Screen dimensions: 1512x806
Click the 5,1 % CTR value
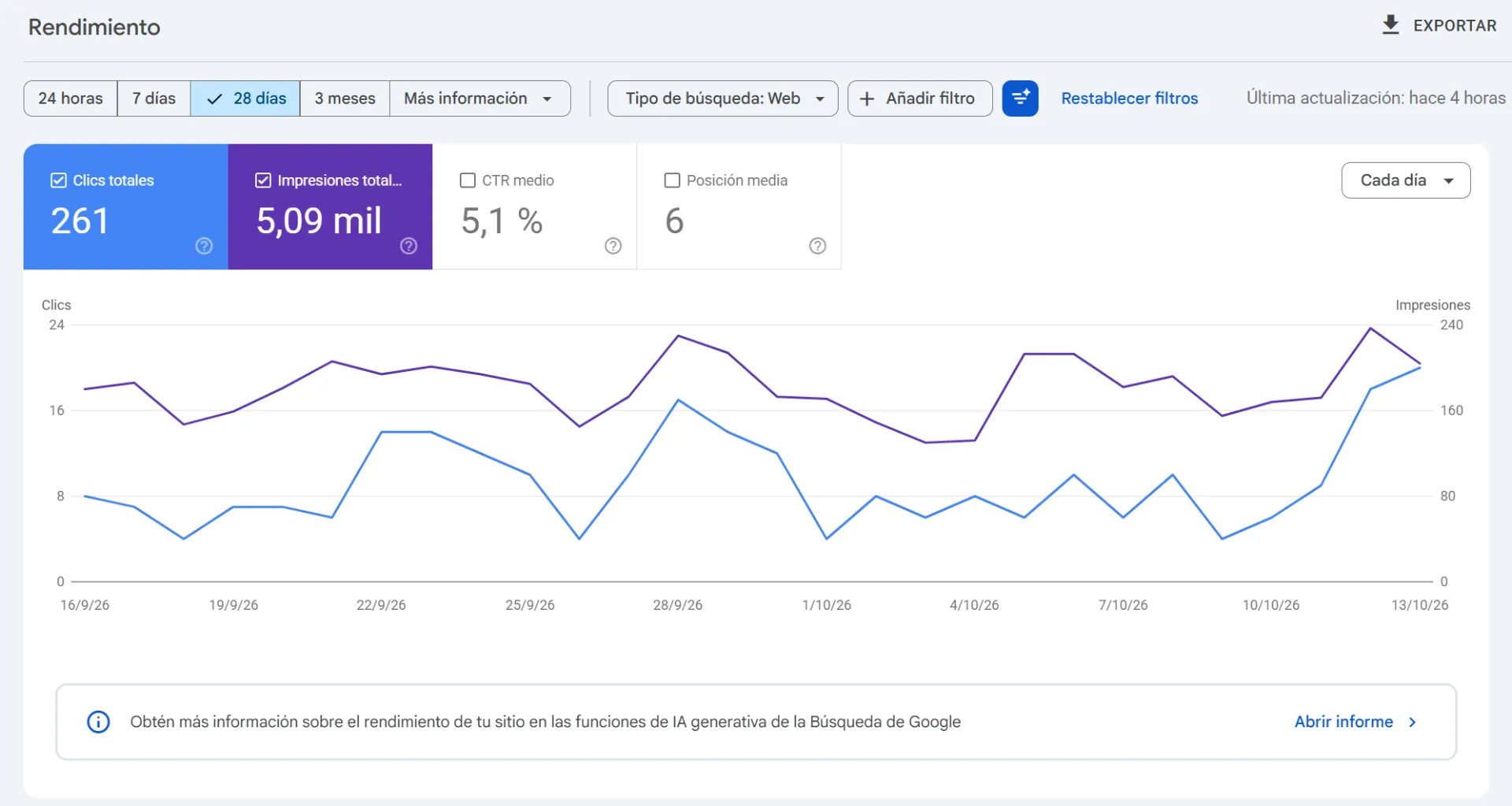pos(502,221)
